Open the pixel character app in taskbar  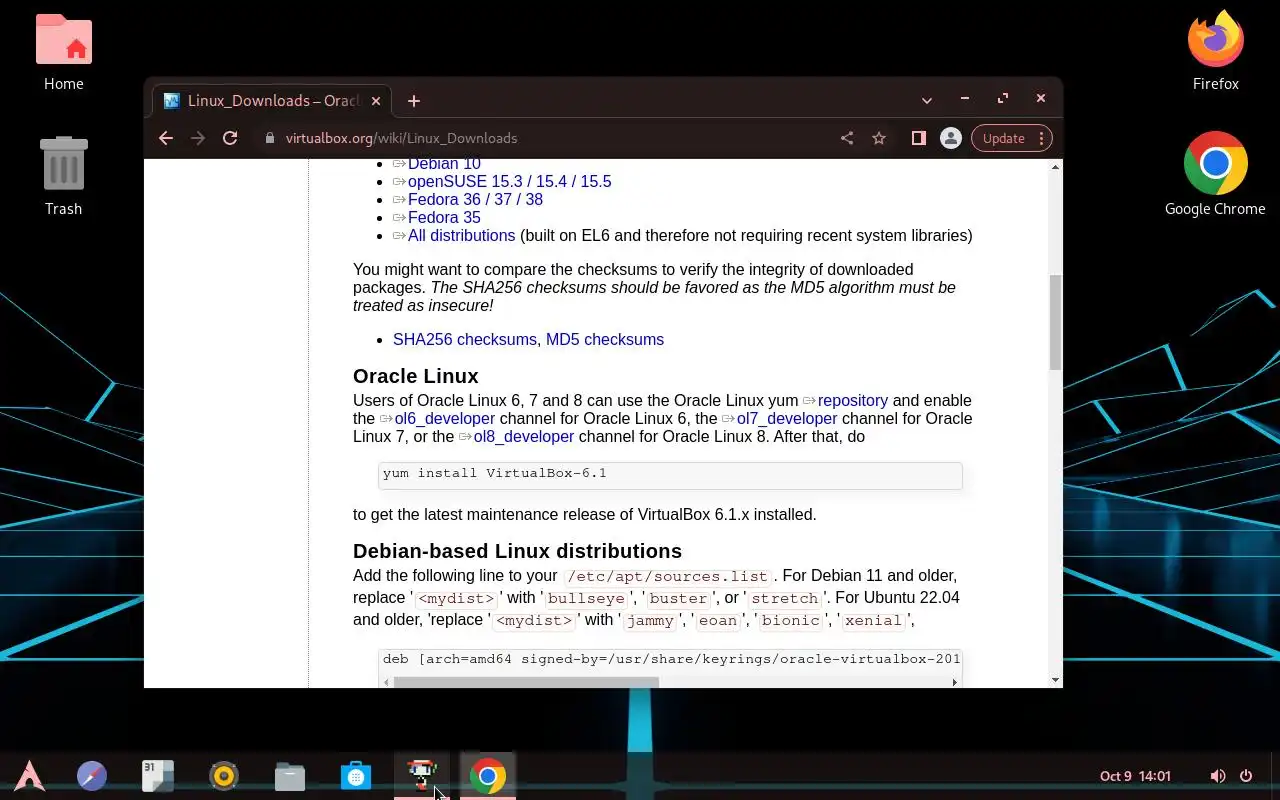pyautogui.click(x=422, y=775)
